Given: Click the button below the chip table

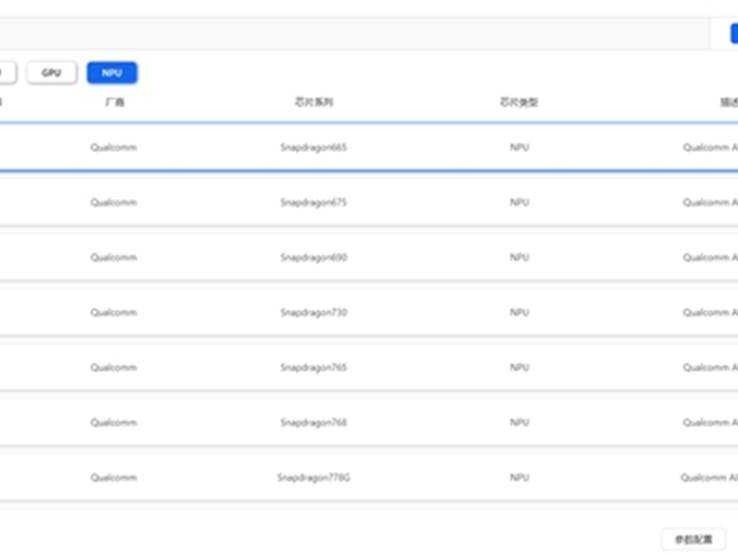Looking at the screenshot, I should click(693, 539).
